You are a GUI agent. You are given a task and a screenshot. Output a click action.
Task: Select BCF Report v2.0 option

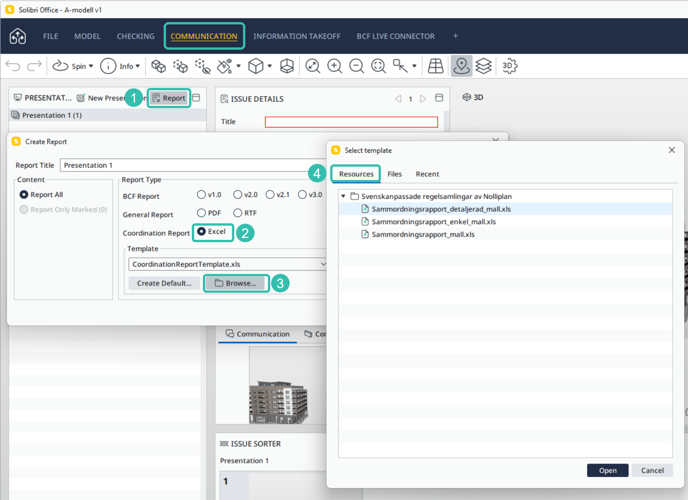point(237,194)
